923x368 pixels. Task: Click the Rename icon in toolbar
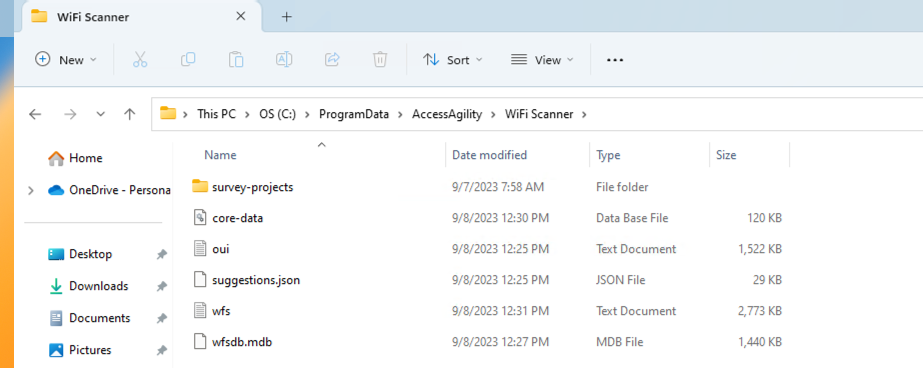point(284,59)
